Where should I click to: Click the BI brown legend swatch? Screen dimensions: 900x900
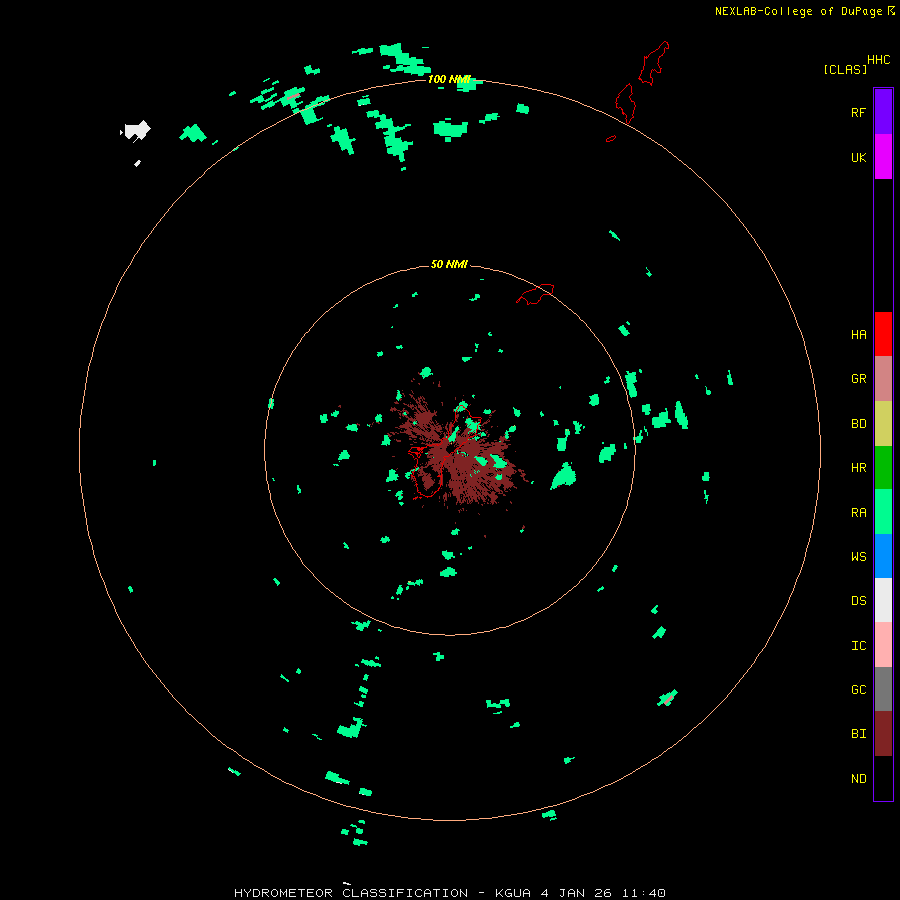click(x=883, y=734)
